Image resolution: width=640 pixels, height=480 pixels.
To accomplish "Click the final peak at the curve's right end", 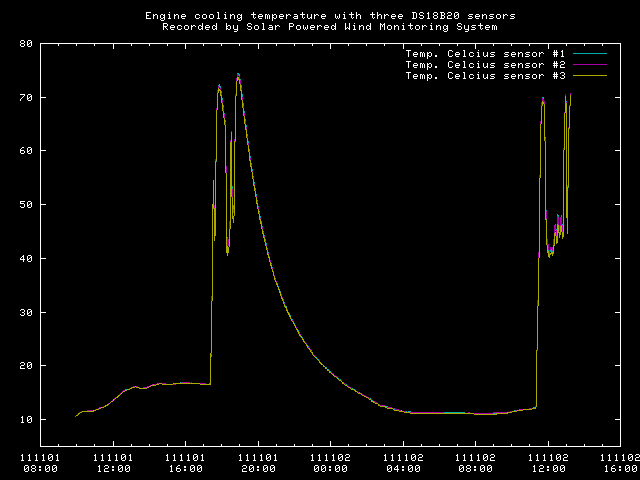I will click(570, 95).
